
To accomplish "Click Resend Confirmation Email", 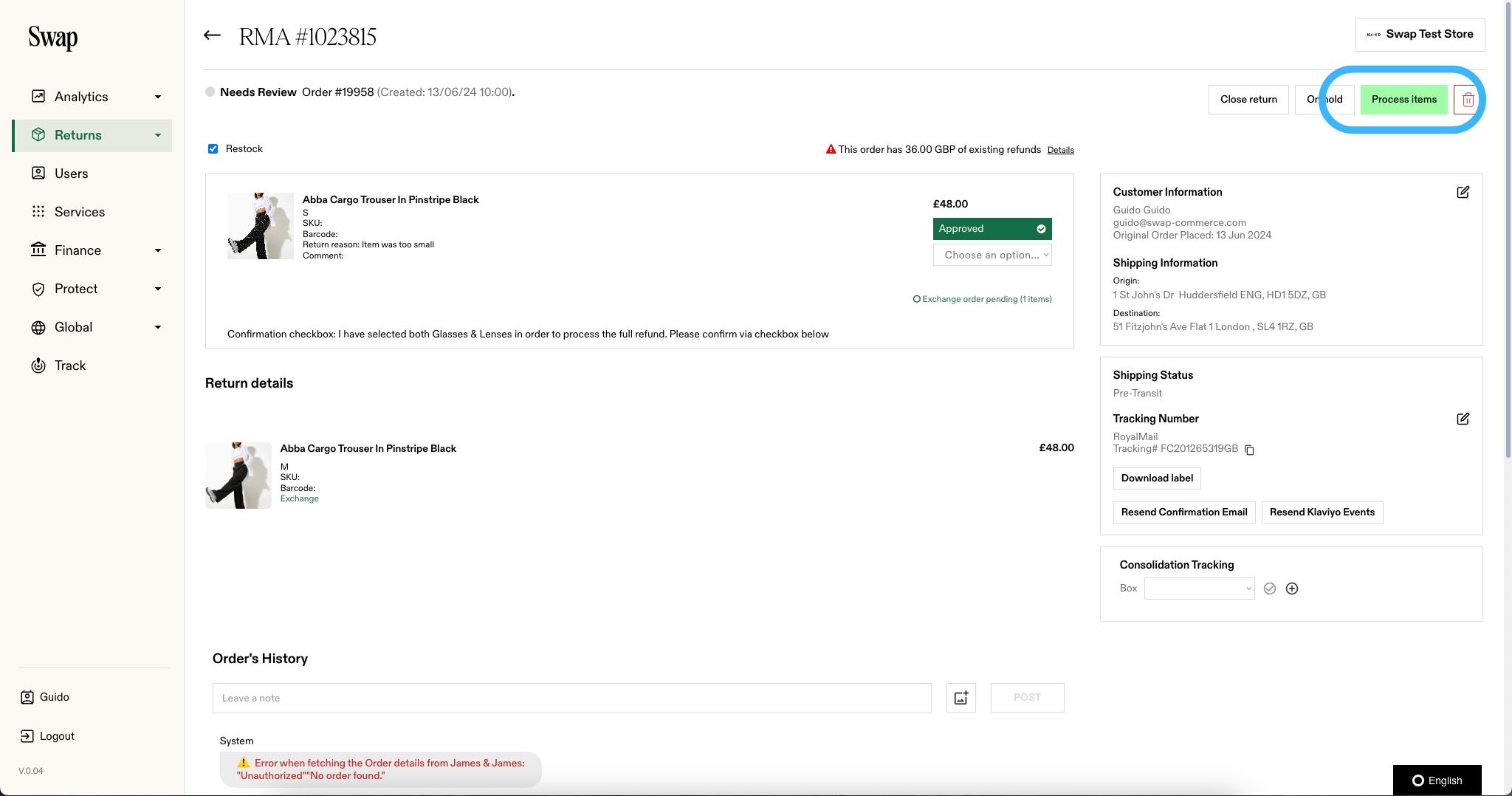I will coord(1184,512).
